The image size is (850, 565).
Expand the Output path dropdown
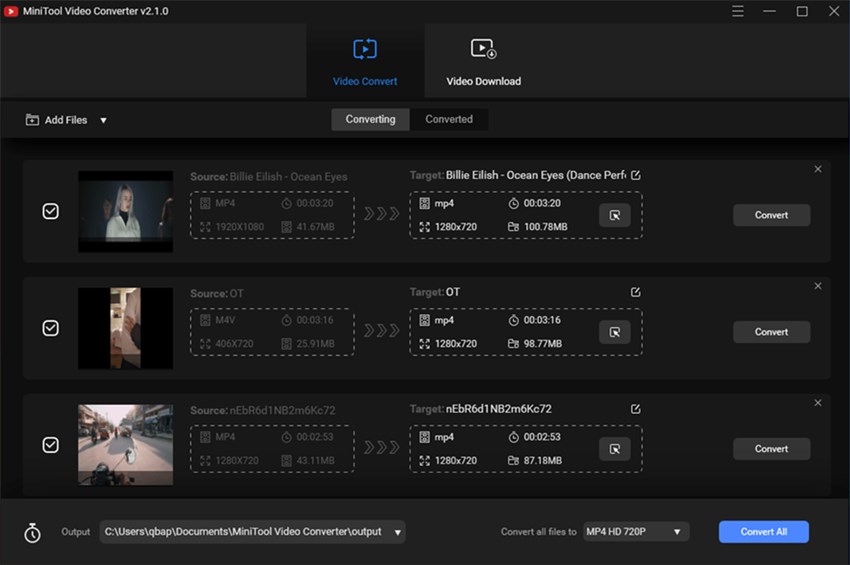[397, 532]
